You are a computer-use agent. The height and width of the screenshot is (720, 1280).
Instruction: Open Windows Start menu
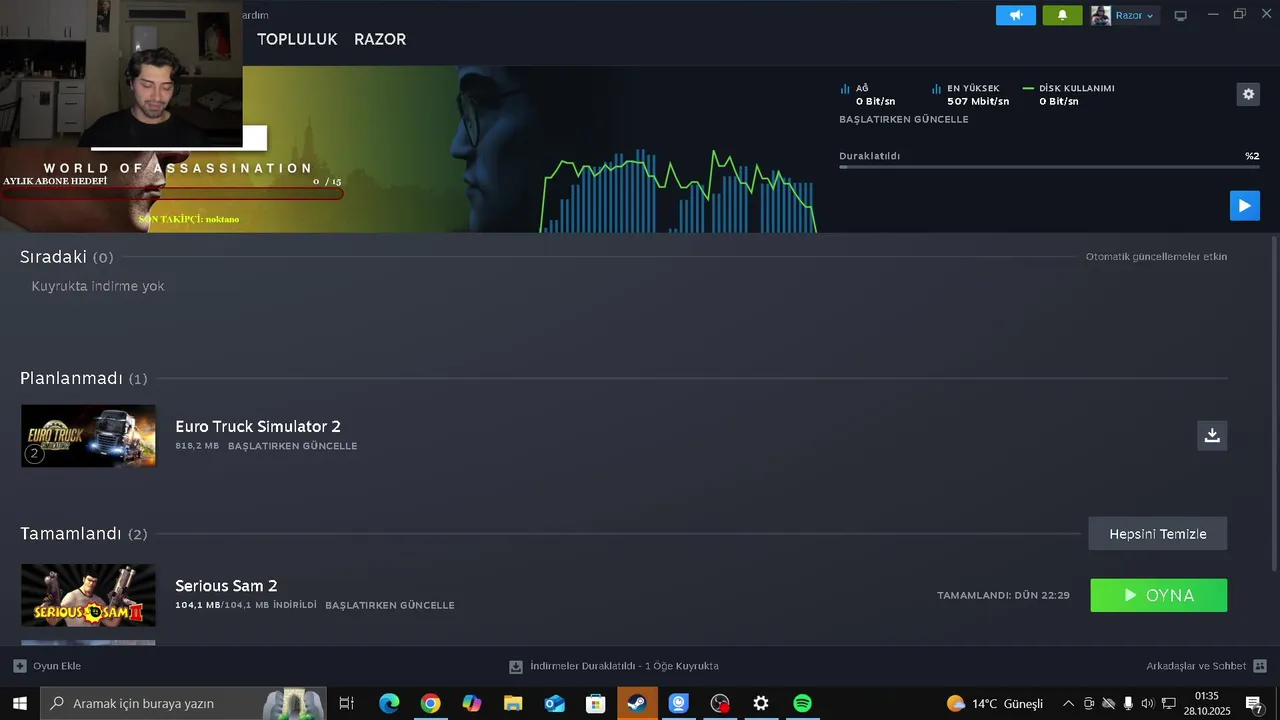(19, 703)
